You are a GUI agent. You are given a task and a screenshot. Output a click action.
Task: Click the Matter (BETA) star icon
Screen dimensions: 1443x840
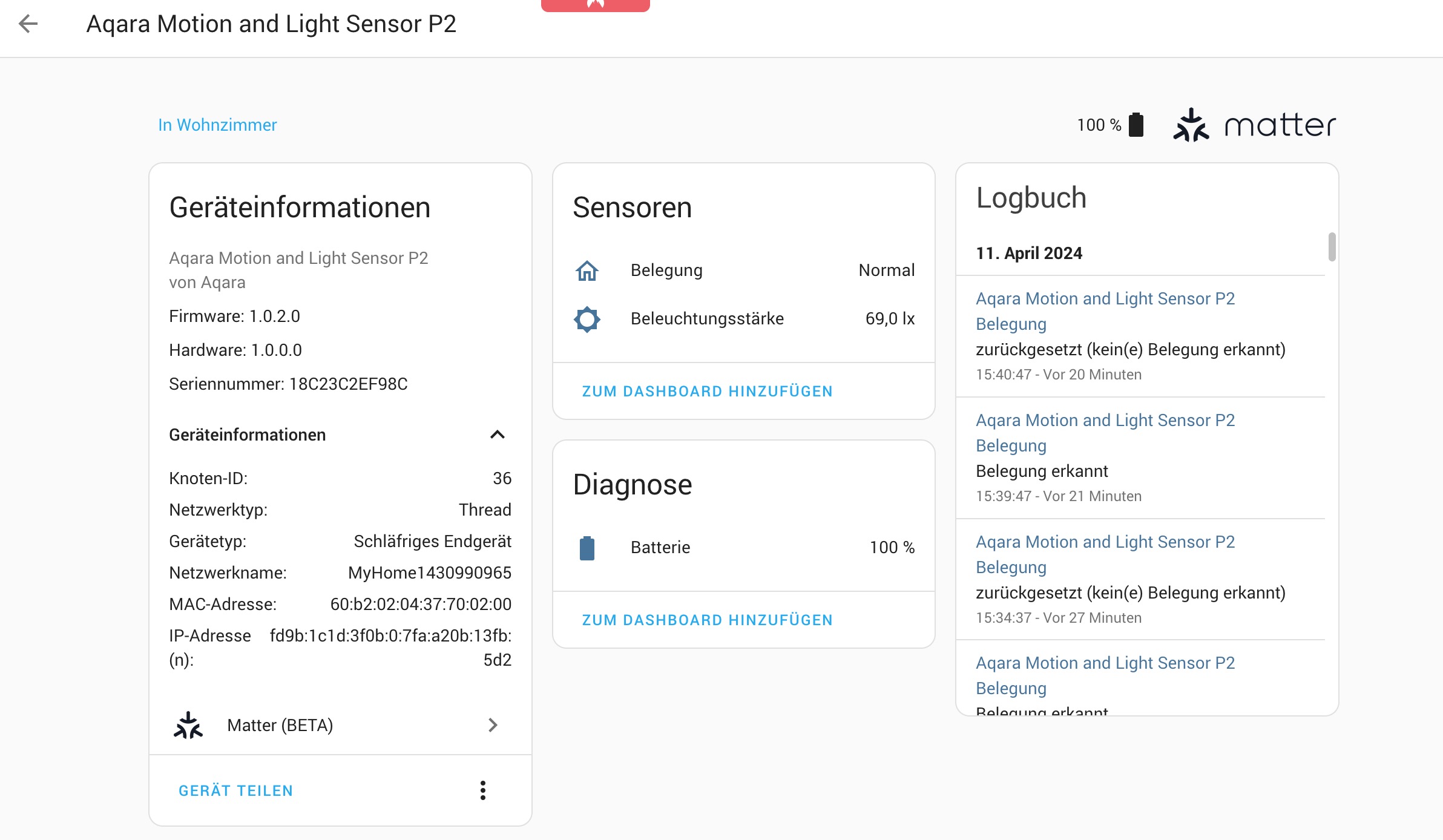coord(188,725)
